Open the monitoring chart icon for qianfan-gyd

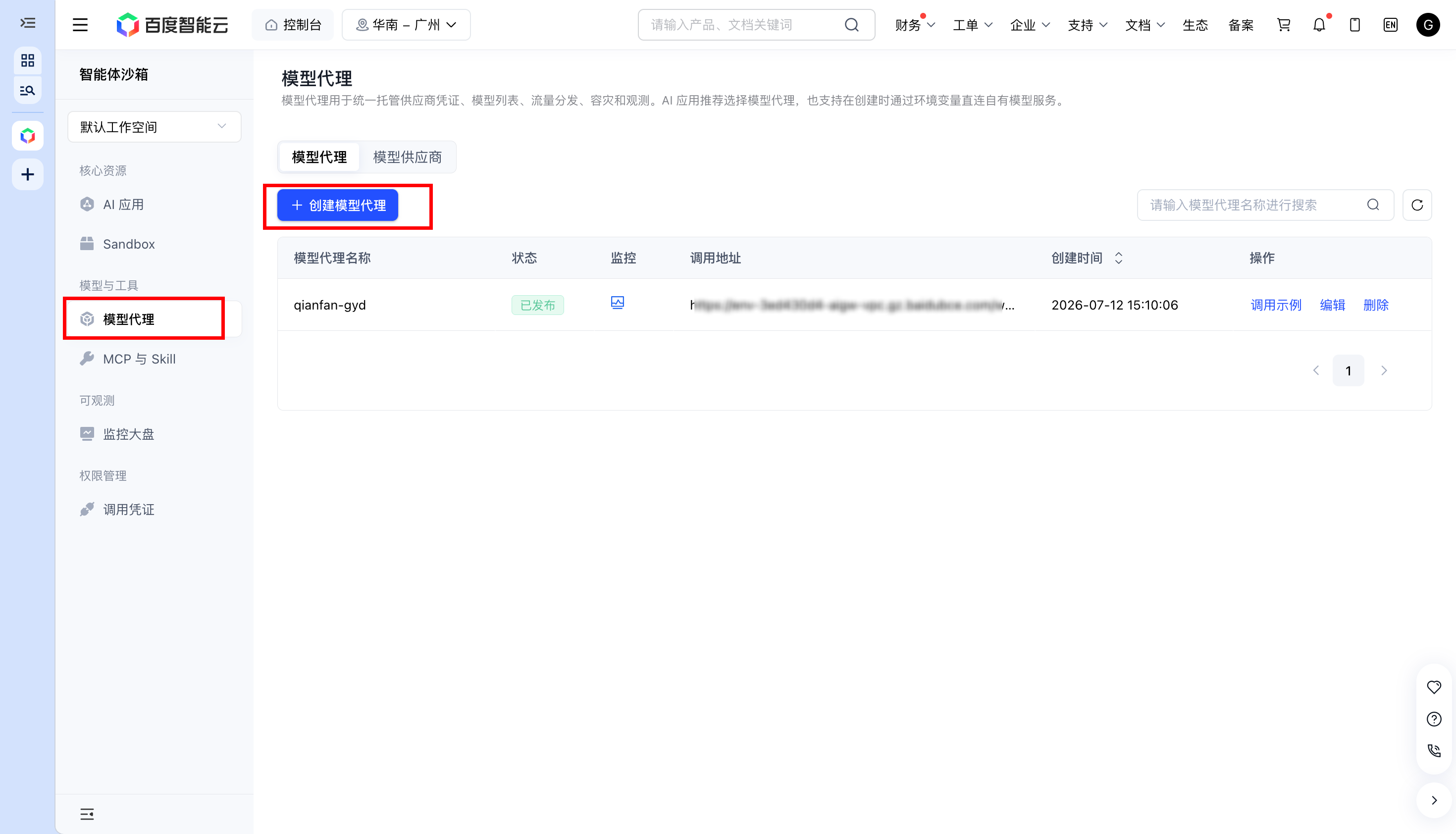[617, 303]
